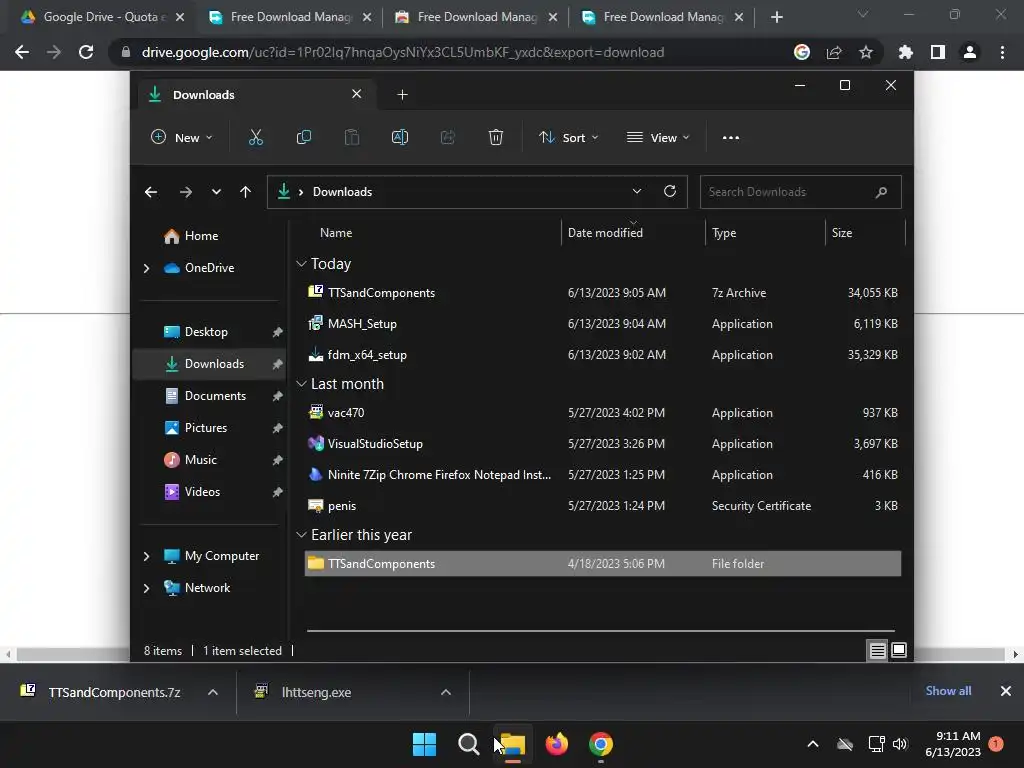Screen dimensions: 1024x768
Task: Switch to the details view layout icon
Action: pyautogui.click(x=877, y=650)
